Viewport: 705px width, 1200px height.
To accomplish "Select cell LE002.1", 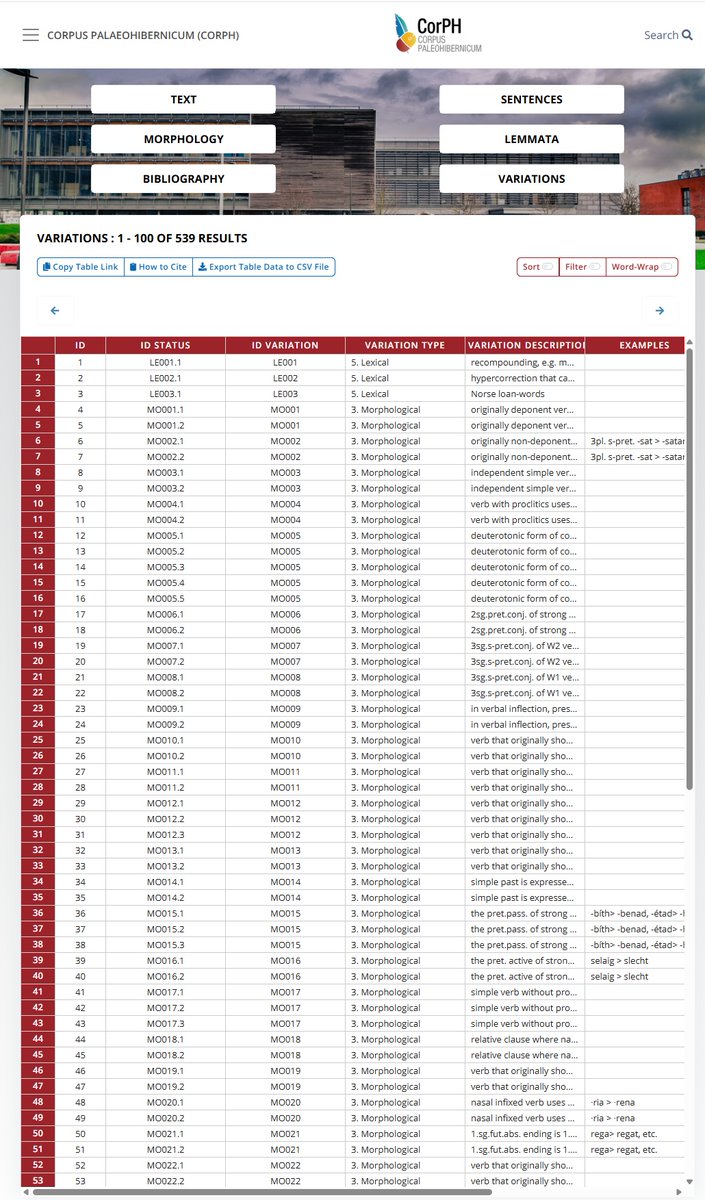I will 165,378.
